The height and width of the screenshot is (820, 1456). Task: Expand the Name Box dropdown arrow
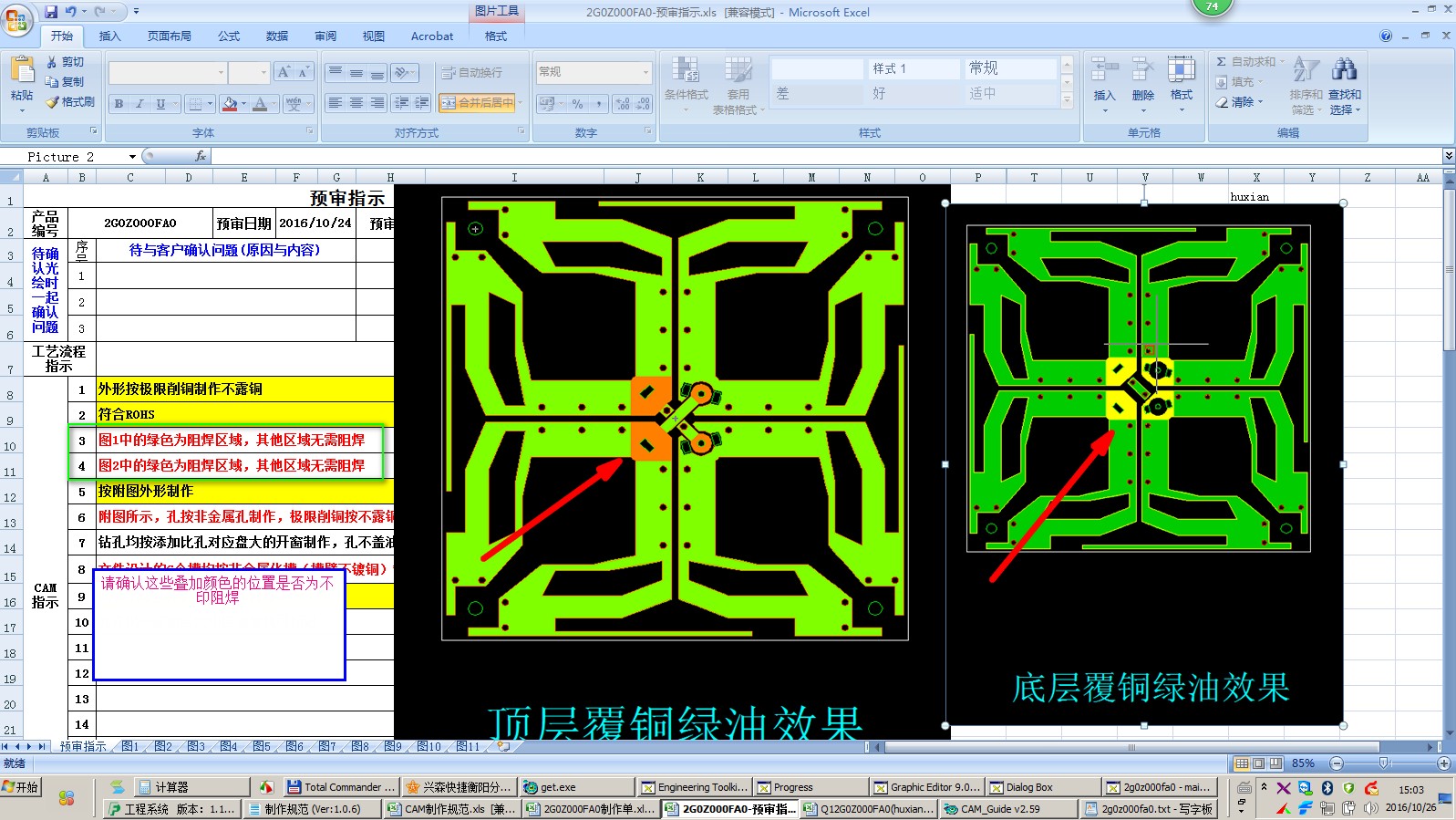(132, 157)
